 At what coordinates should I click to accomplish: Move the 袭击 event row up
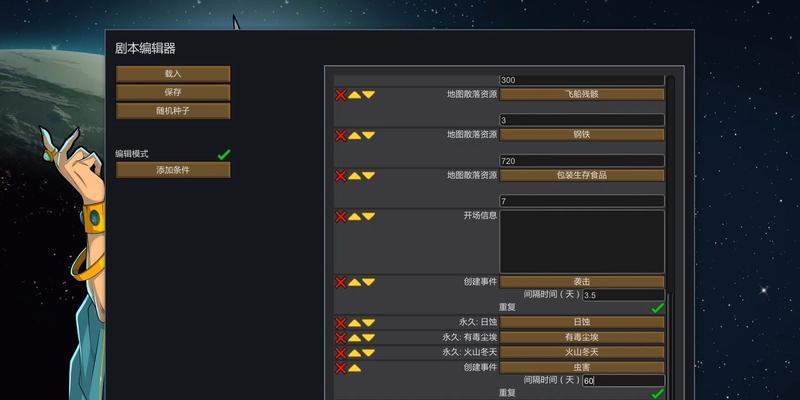[x=355, y=282]
